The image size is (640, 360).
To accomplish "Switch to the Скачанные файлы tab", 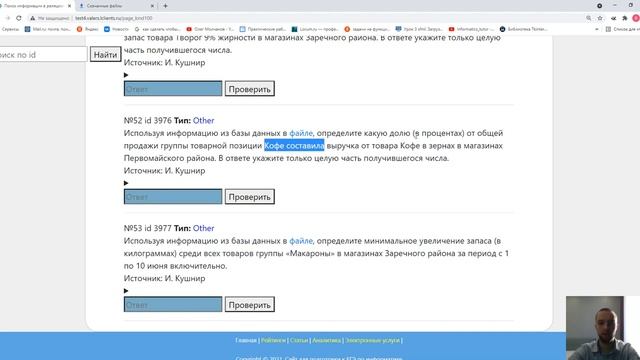I will (117, 6).
